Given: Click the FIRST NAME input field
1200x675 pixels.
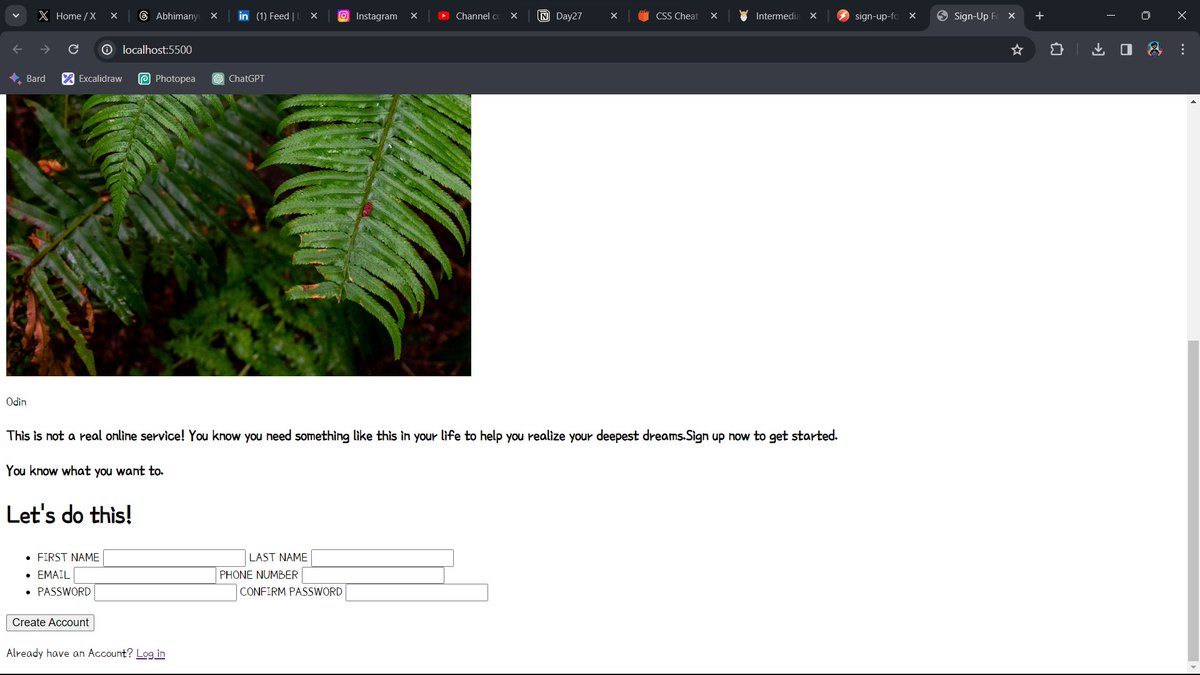Looking at the screenshot, I should pos(174,558).
